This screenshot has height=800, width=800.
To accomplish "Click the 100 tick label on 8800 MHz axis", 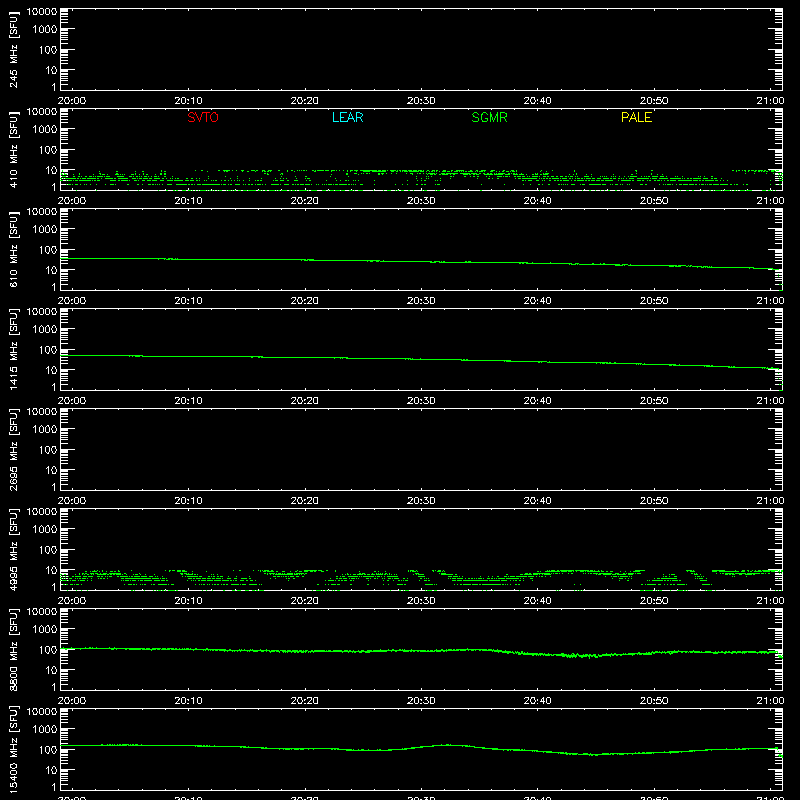I will tap(48, 649).
